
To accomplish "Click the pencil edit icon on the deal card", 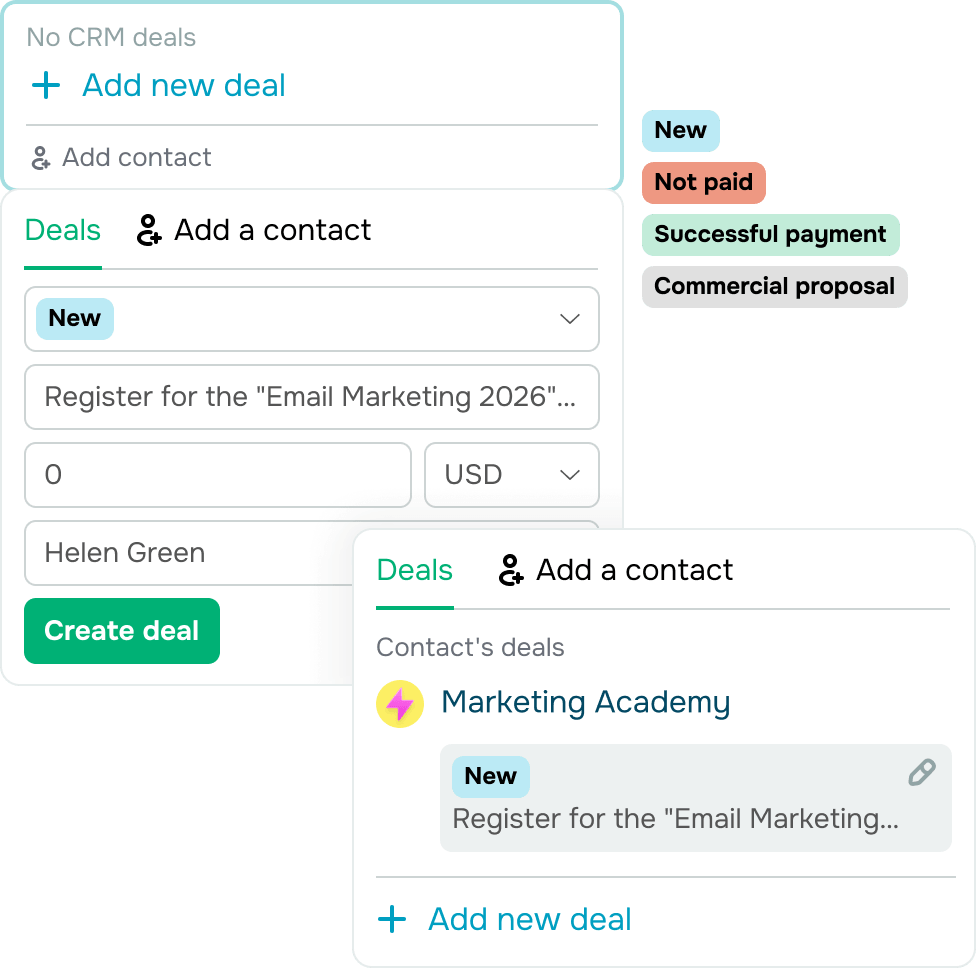I will [x=921, y=773].
